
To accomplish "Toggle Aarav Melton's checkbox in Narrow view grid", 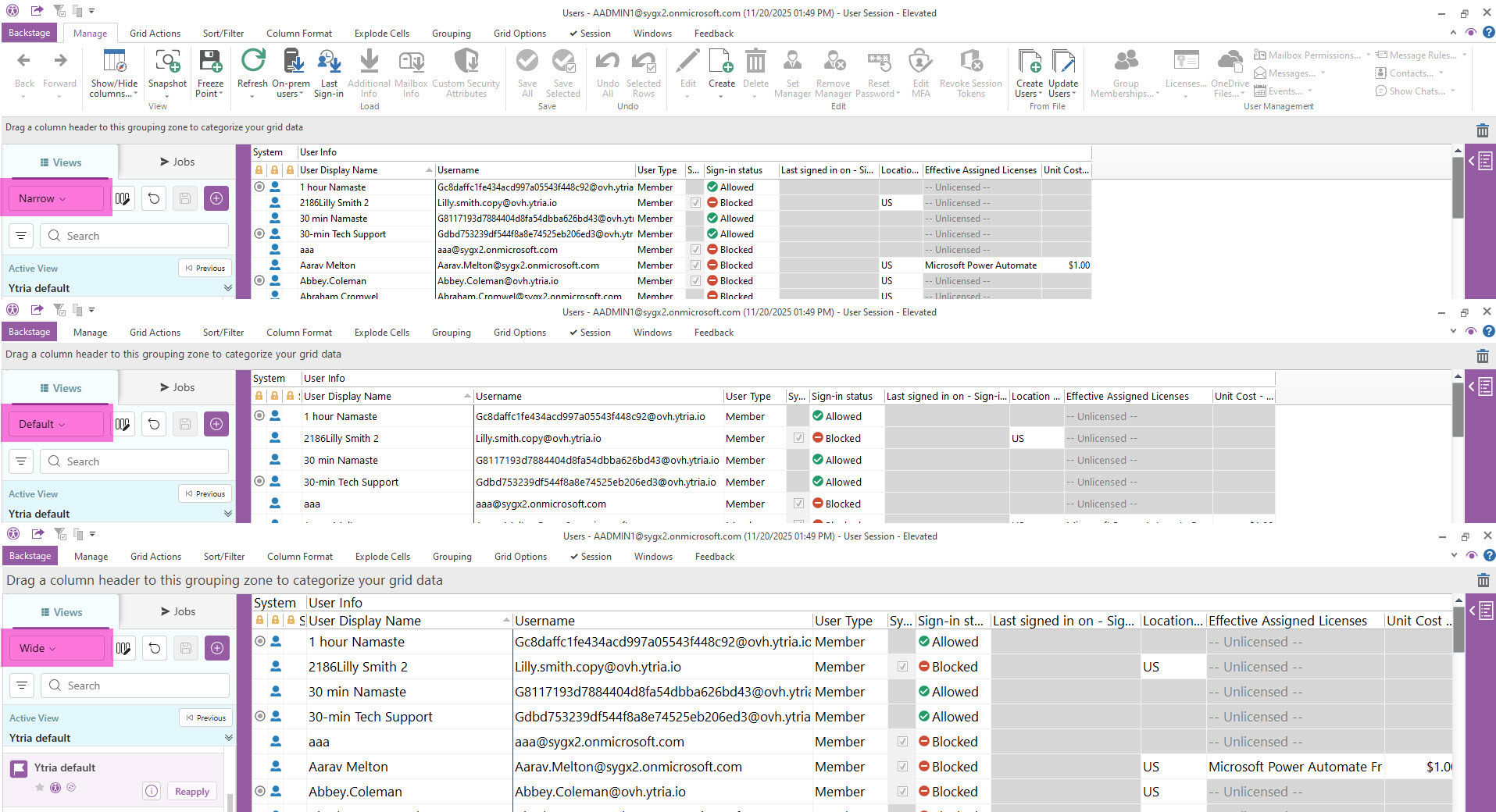I will pos(695,265).
